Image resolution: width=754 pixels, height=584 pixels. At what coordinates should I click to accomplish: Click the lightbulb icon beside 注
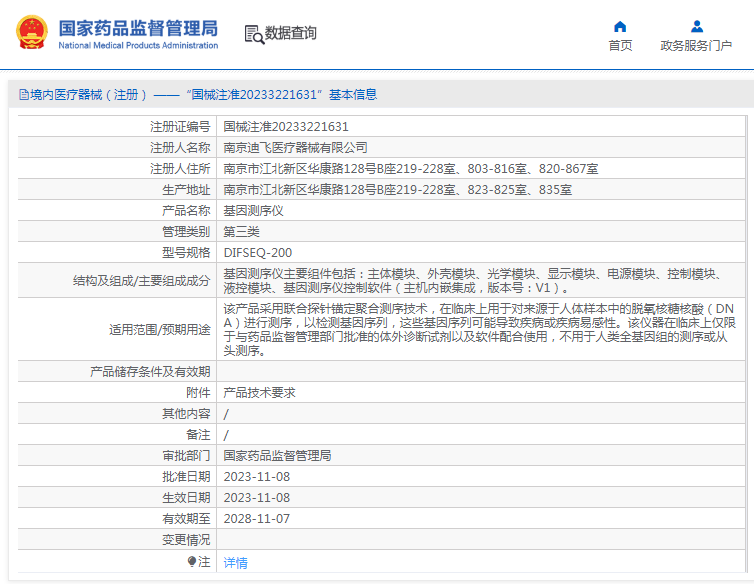click(x=192, y=561)
